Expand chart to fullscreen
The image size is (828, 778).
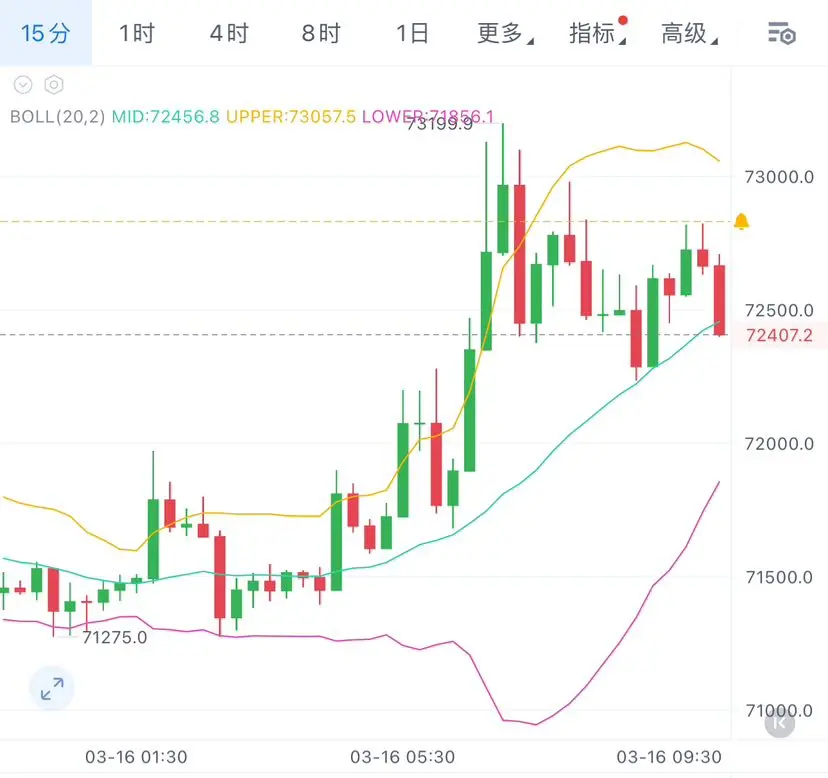pos(52,689)
